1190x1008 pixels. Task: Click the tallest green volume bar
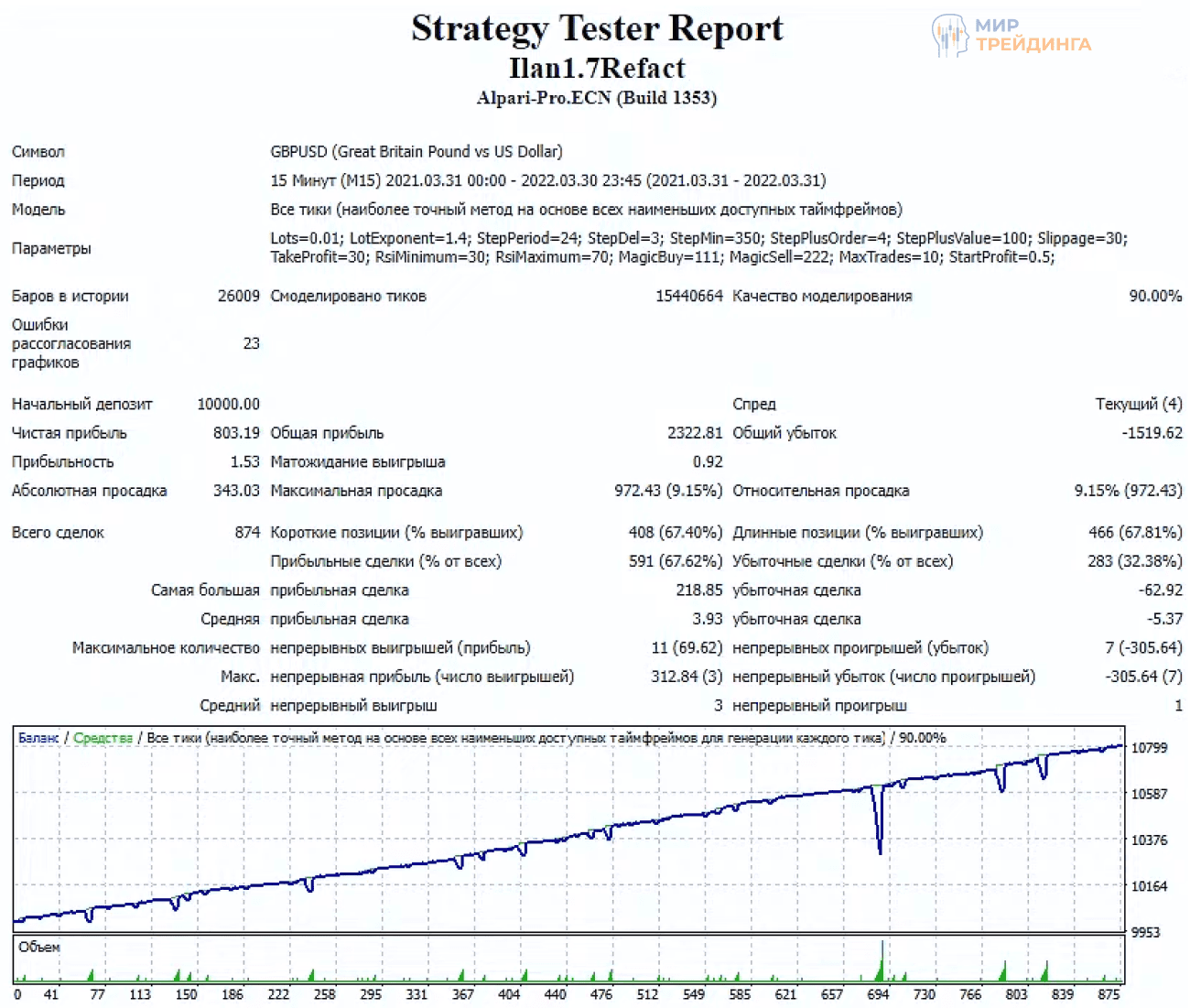882,961
